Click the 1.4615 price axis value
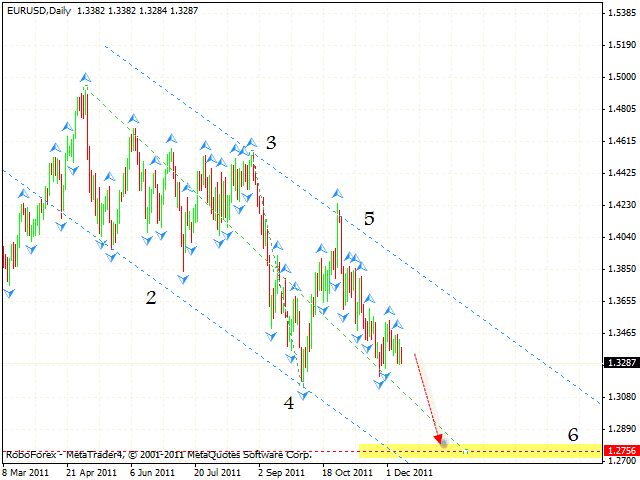The height and width of the screenshot is (480, 640). tap(622, 141)
